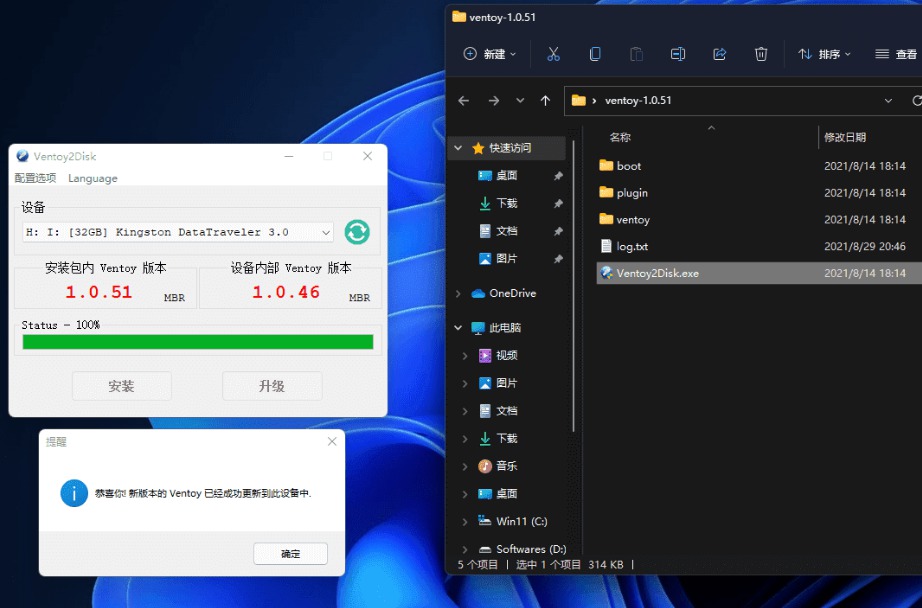The width and height of the screenshot is (922, 608).
Task: Click the Ventoy2Disk title bar app icon
Action: click(x=22, y=156)
